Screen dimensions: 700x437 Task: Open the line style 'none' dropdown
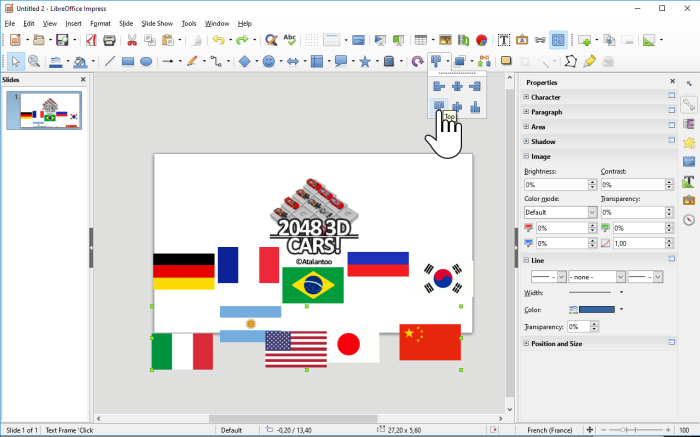621,277
